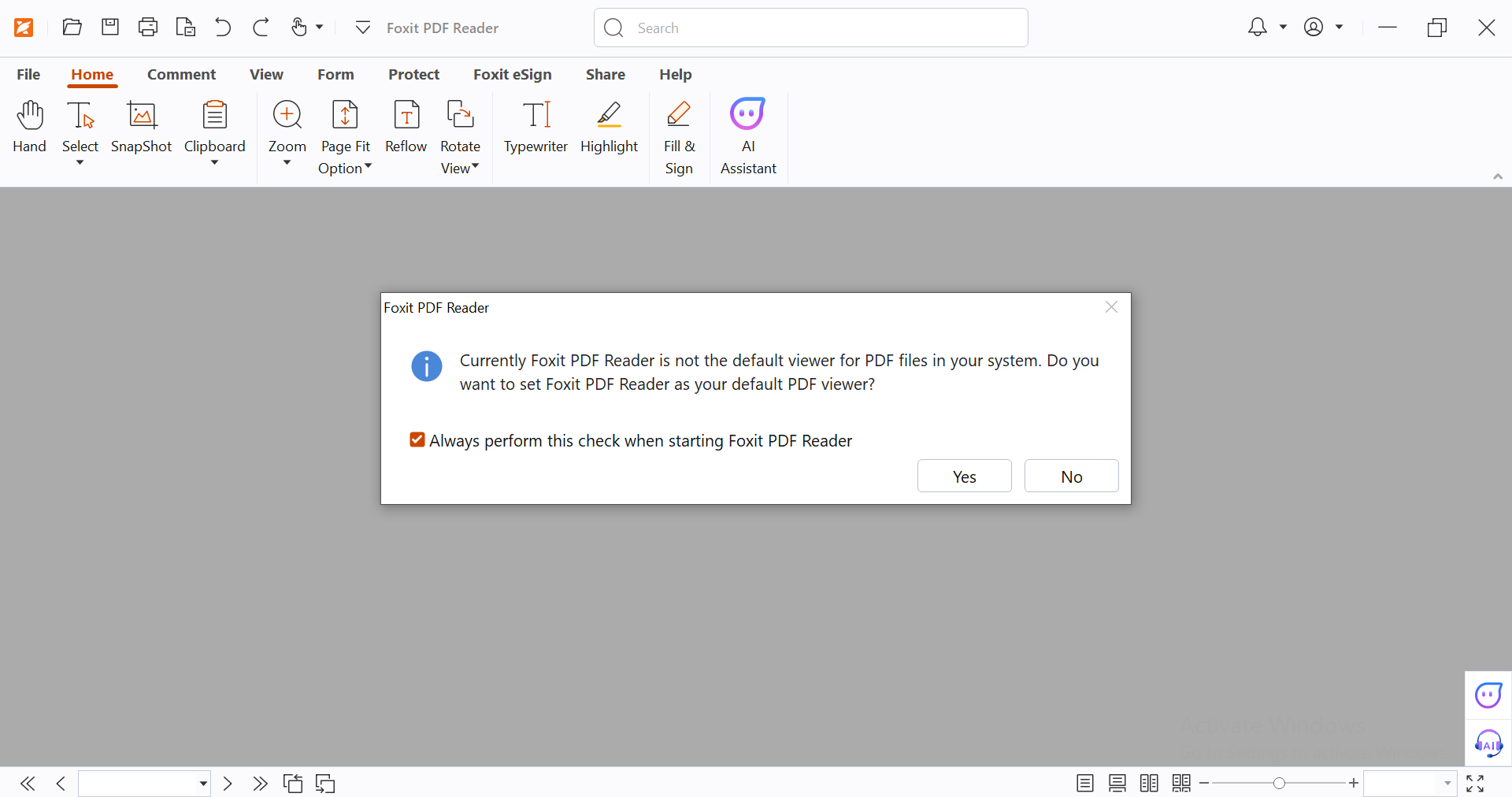Viewport: 1512px width, 797px height.
Task: Expand the Zoom dropdown arrow
Action: pyautogui.click(x=287, y=163)
